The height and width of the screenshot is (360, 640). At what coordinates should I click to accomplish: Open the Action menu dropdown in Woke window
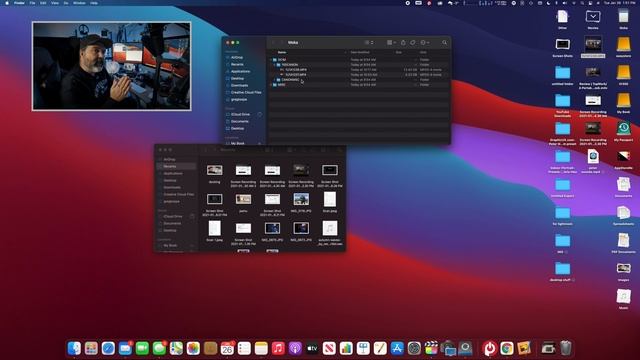[x=424, y=42]
